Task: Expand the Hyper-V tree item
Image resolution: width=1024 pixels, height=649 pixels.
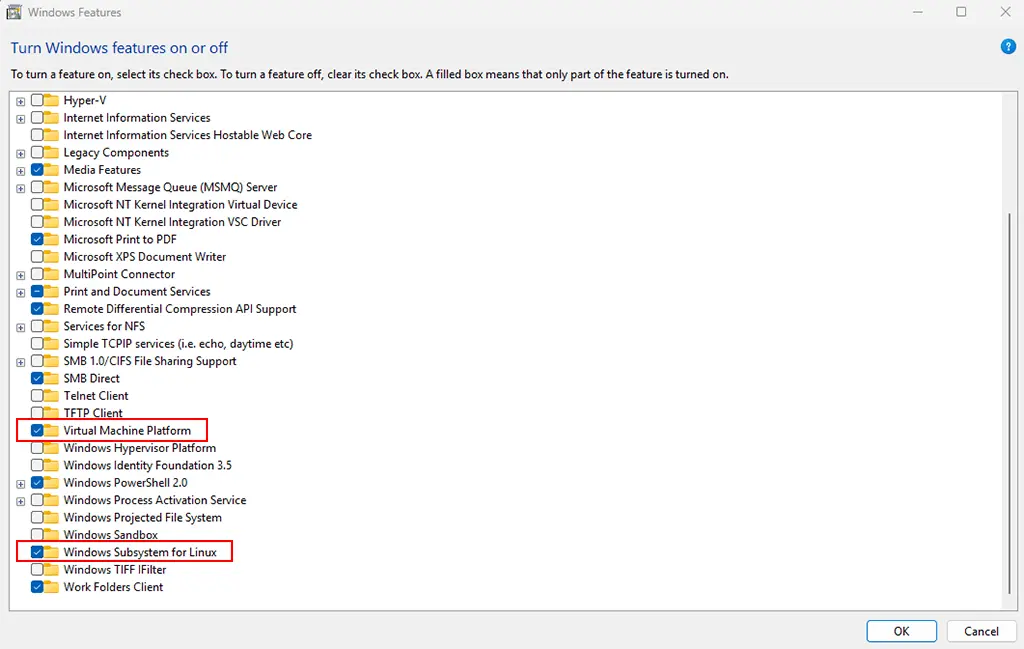Action: coord(20,100)
